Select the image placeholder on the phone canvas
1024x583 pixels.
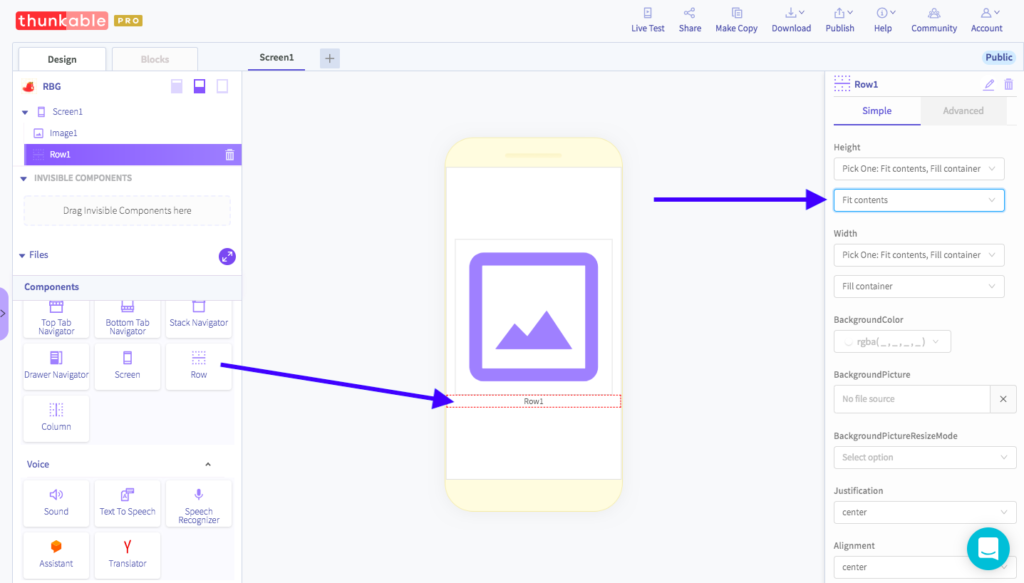click(x=534, y=317)
